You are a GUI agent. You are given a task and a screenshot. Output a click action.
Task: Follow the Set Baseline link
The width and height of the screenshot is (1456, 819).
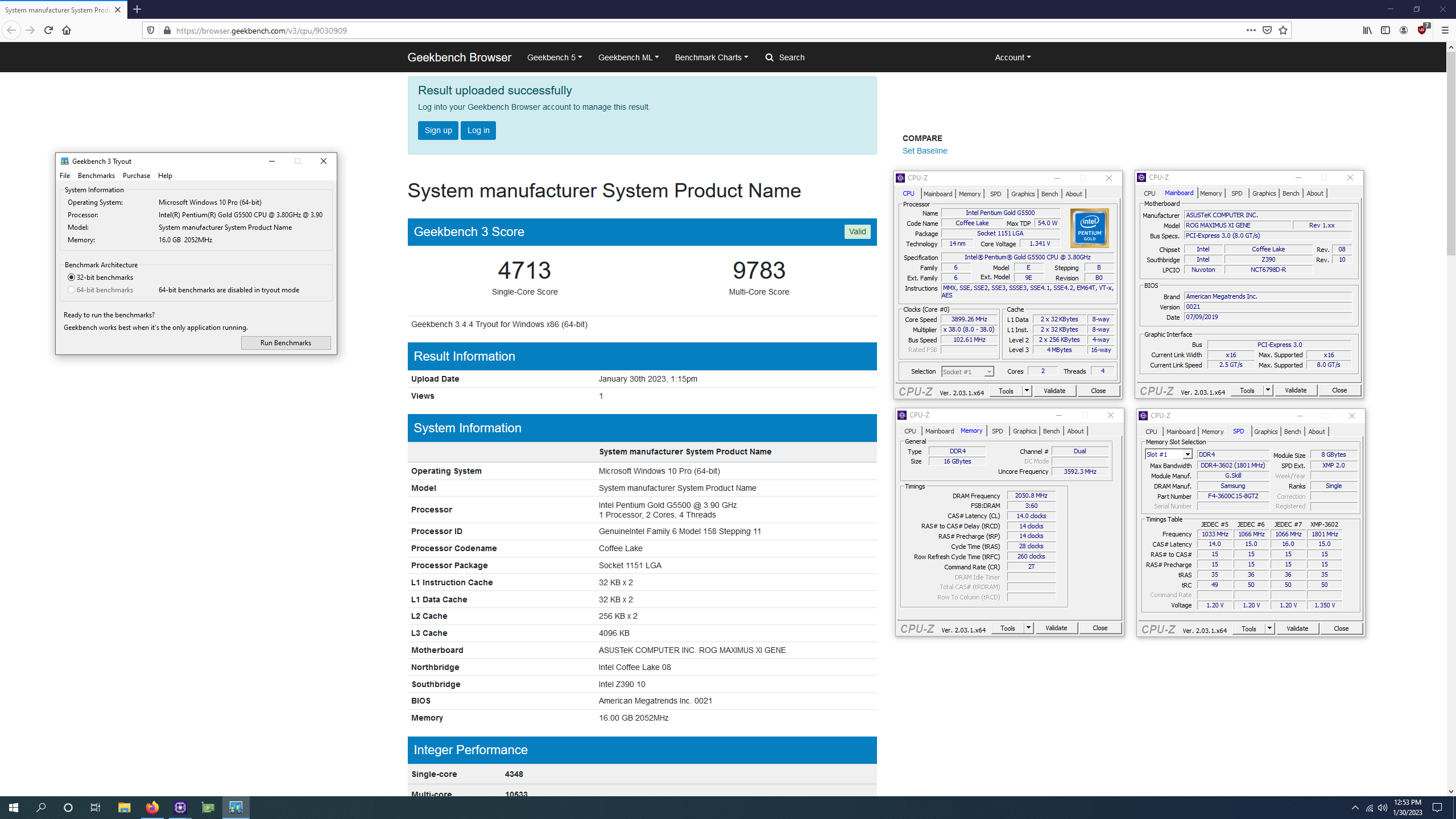pyautogui.click(x=925, y=151)
